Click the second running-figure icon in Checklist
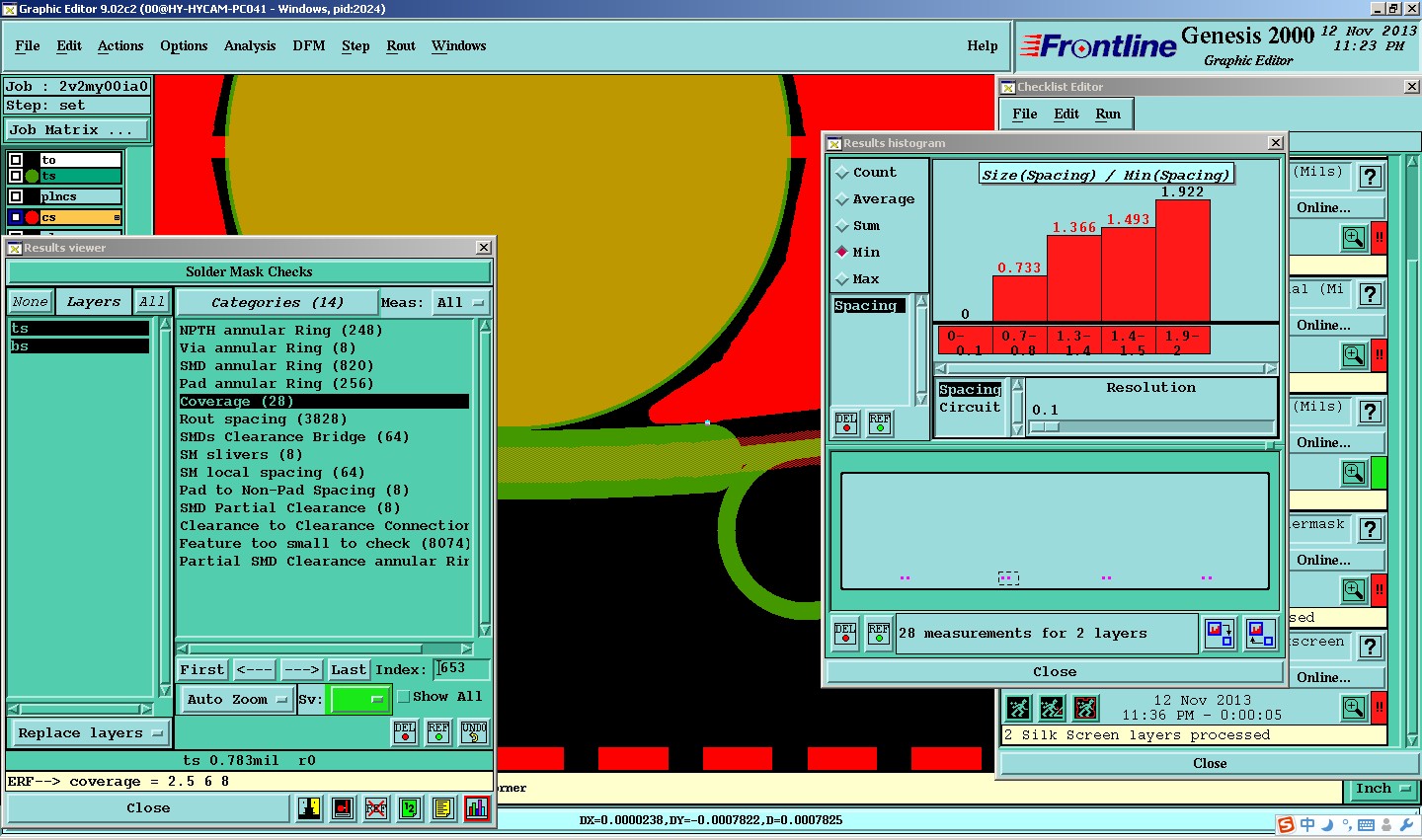The image size is (1422, 840). 1053,708
